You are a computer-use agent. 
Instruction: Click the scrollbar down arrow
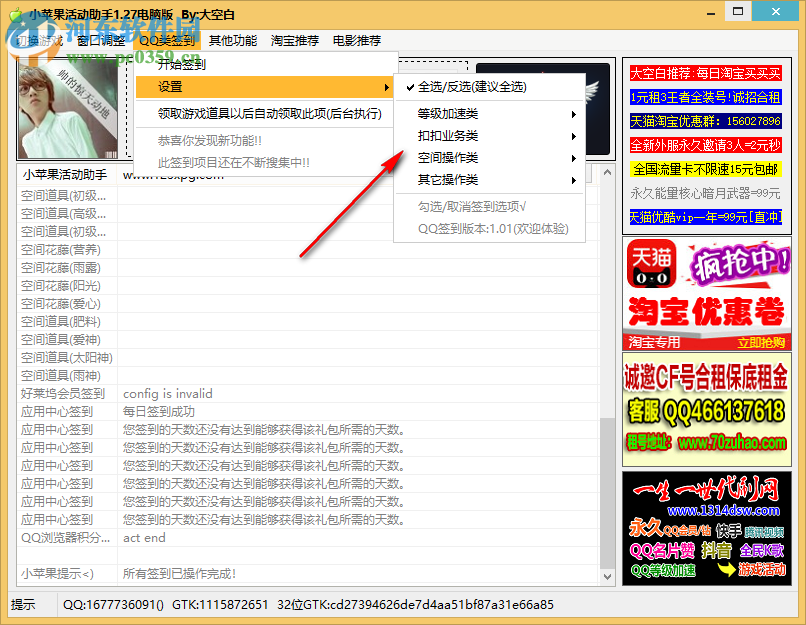(607, 576)
